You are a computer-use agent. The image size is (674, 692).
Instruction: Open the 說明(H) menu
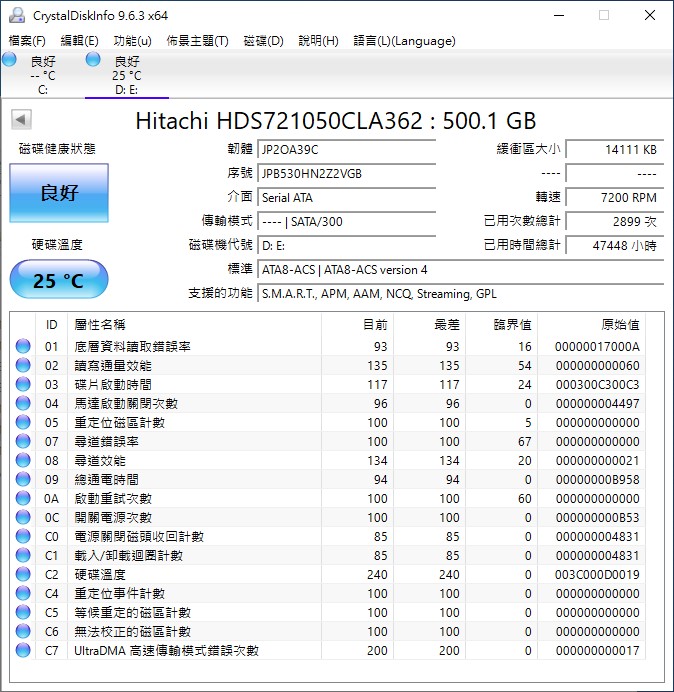click(318, 41)
